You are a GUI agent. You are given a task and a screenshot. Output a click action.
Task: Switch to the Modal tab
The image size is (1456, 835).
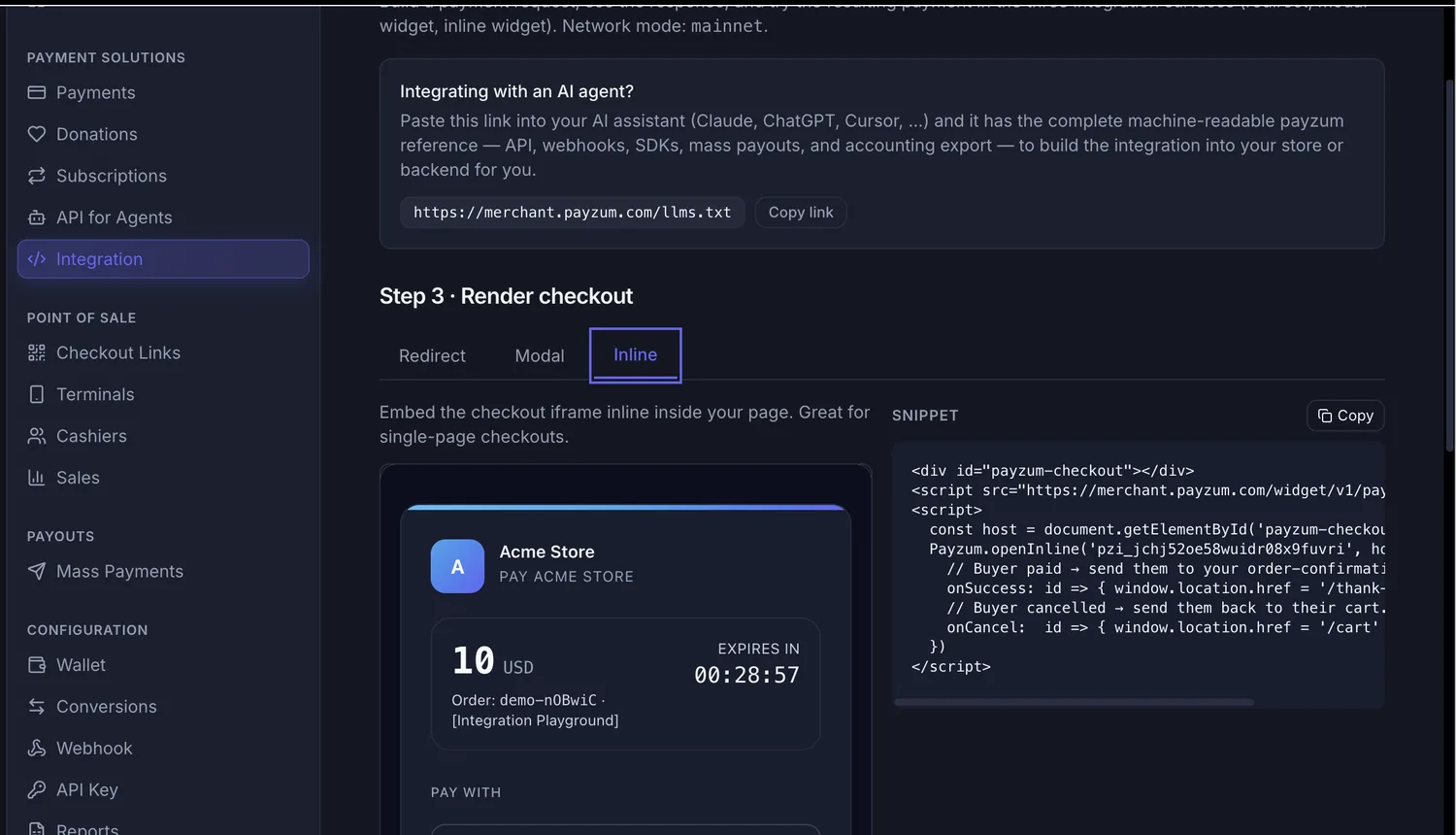[540, 356]
